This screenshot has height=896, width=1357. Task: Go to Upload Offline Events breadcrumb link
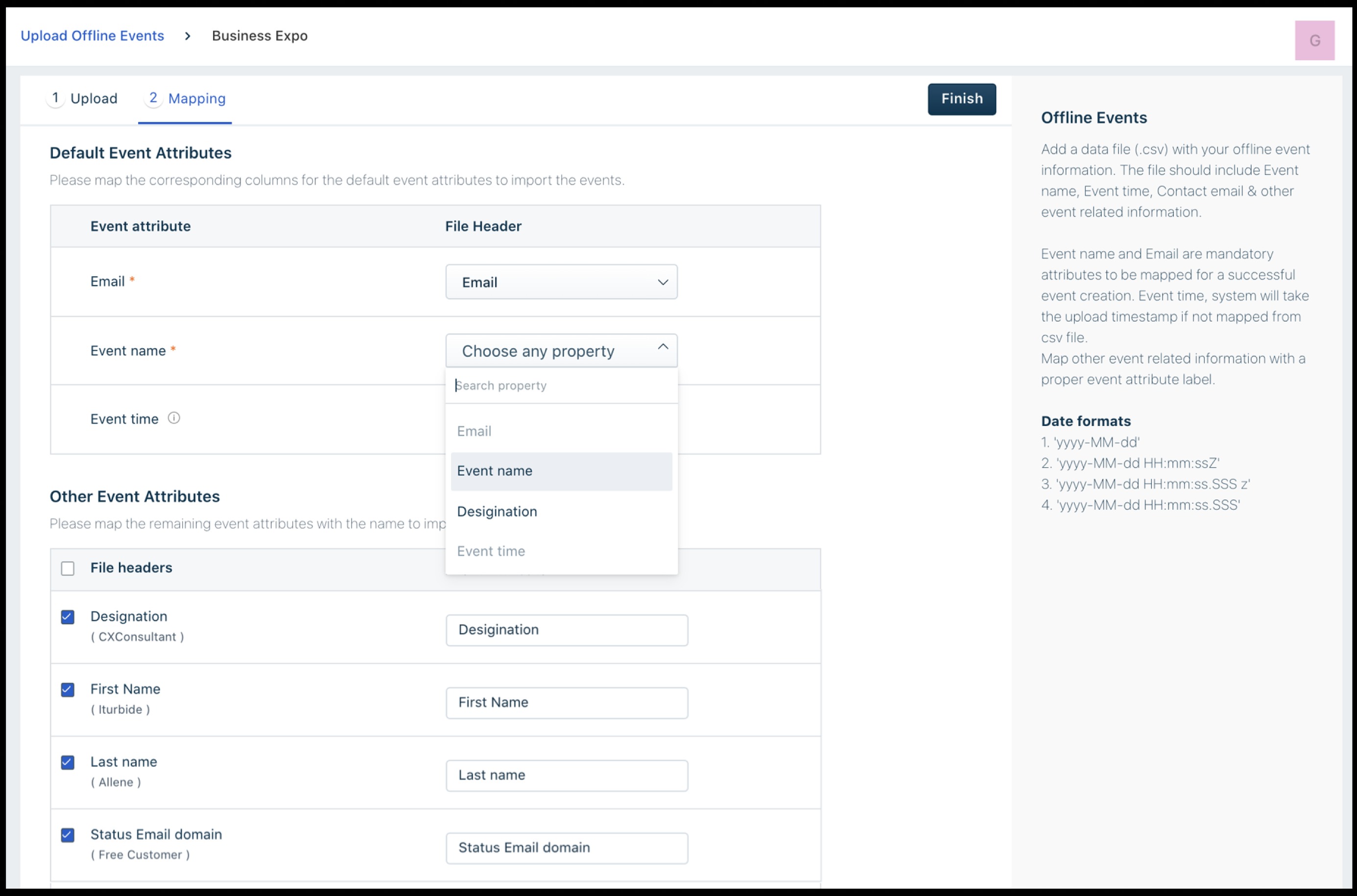coord(93,36)
